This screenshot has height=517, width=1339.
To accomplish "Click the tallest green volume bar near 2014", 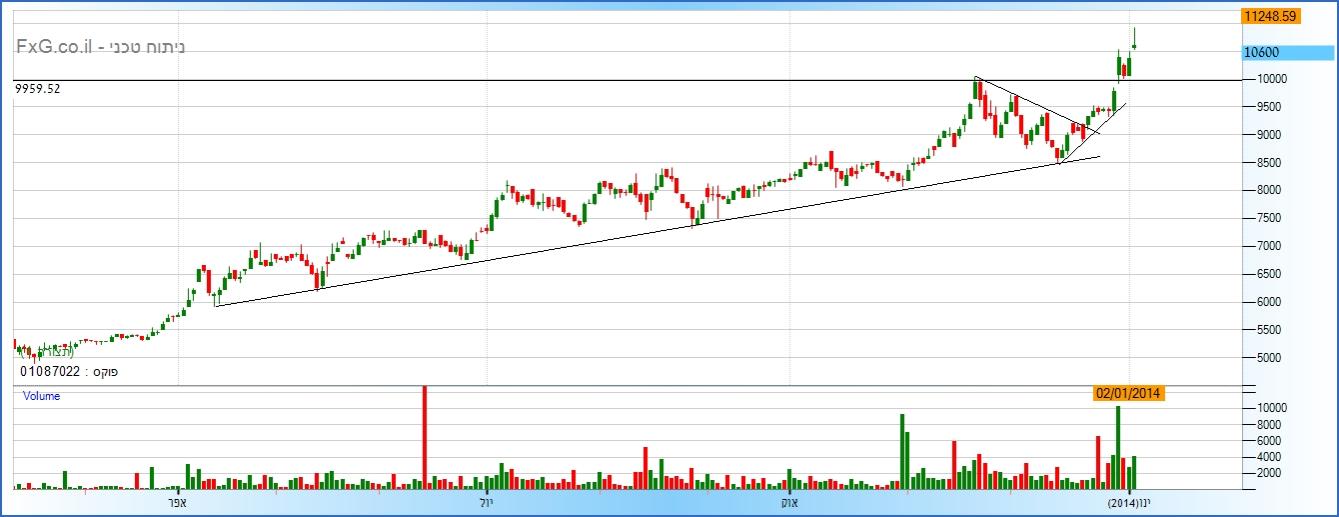I will click(x=1118, y=448).
